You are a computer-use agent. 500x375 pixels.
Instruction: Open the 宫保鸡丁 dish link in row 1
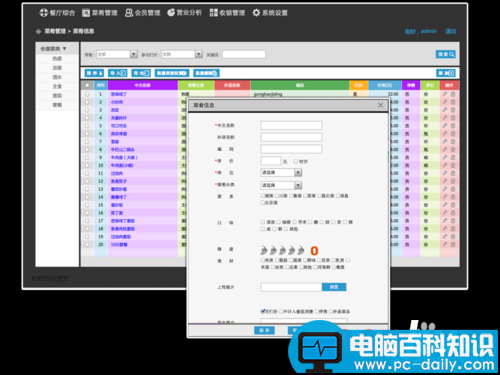click(119, 94)
